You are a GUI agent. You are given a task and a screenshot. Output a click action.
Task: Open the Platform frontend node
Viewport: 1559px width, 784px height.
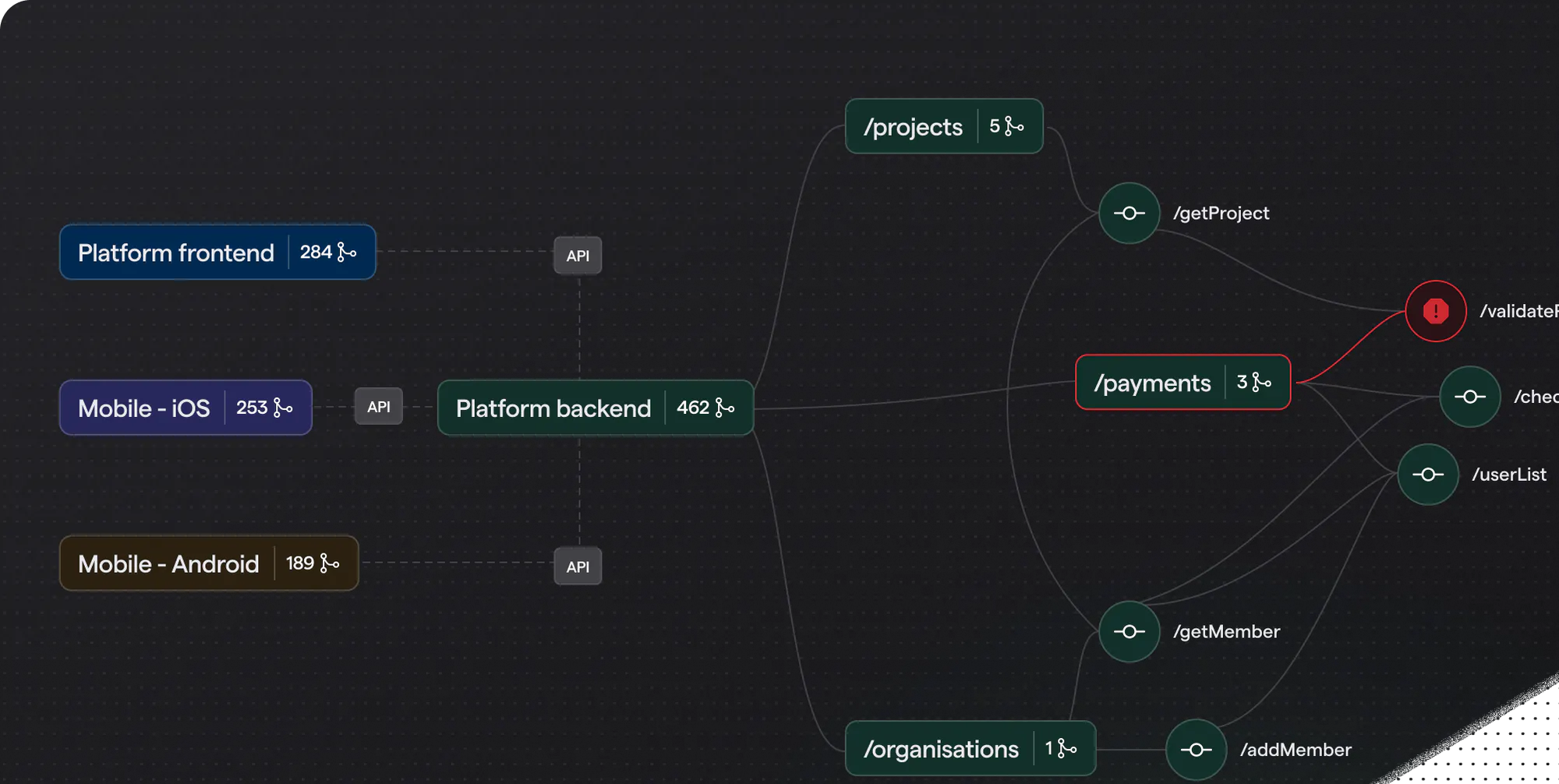[x=217, y=252]
